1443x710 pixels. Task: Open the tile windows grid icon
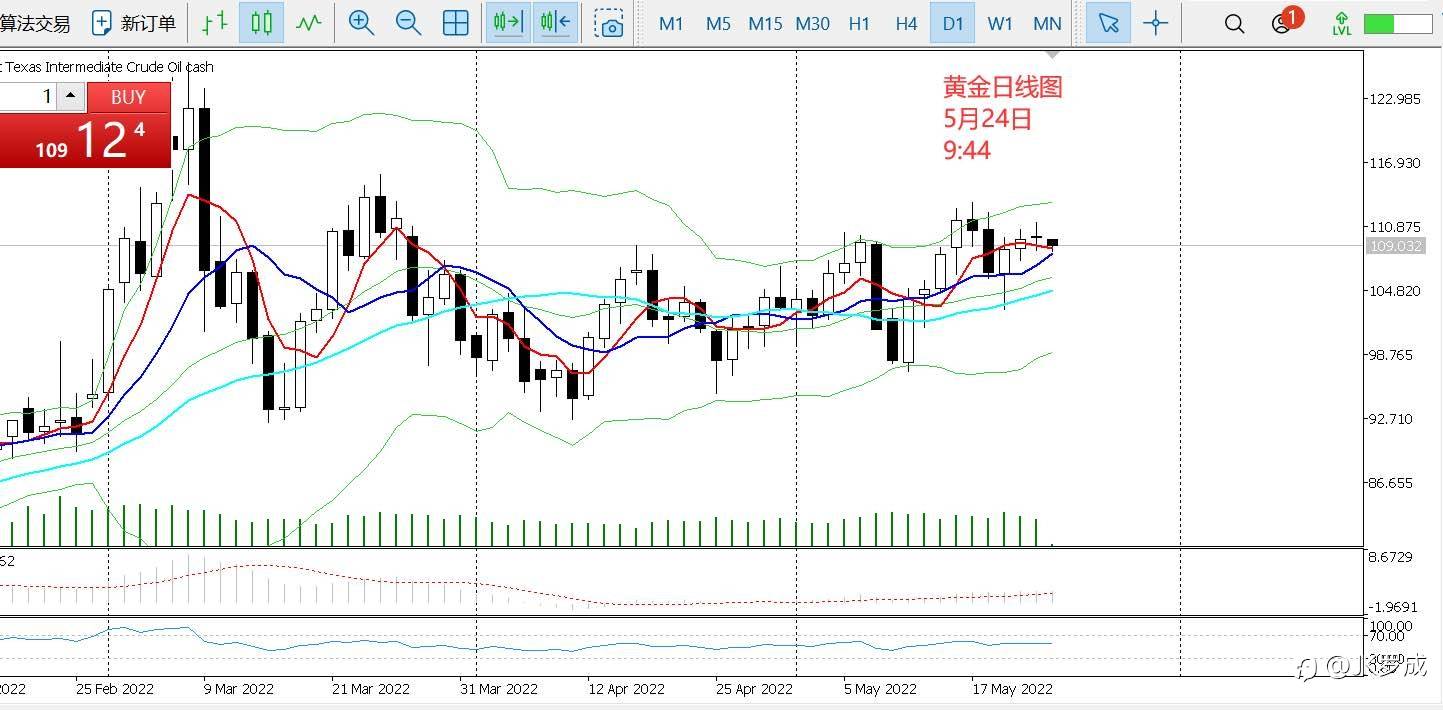point(455,23)
